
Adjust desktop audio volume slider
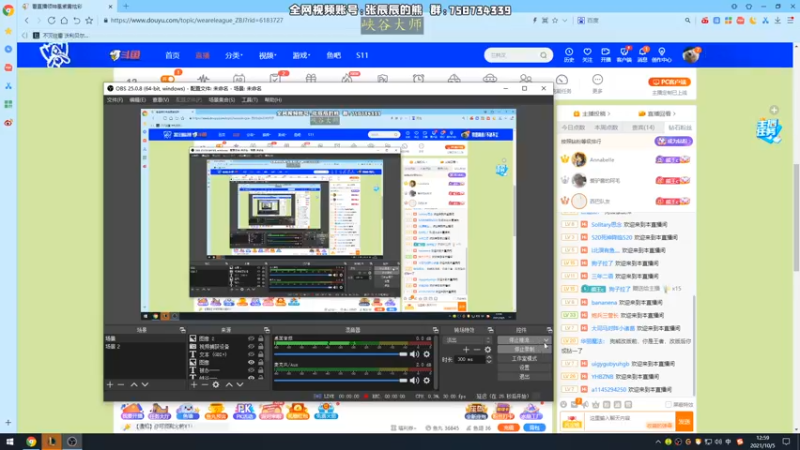(341, 354)
